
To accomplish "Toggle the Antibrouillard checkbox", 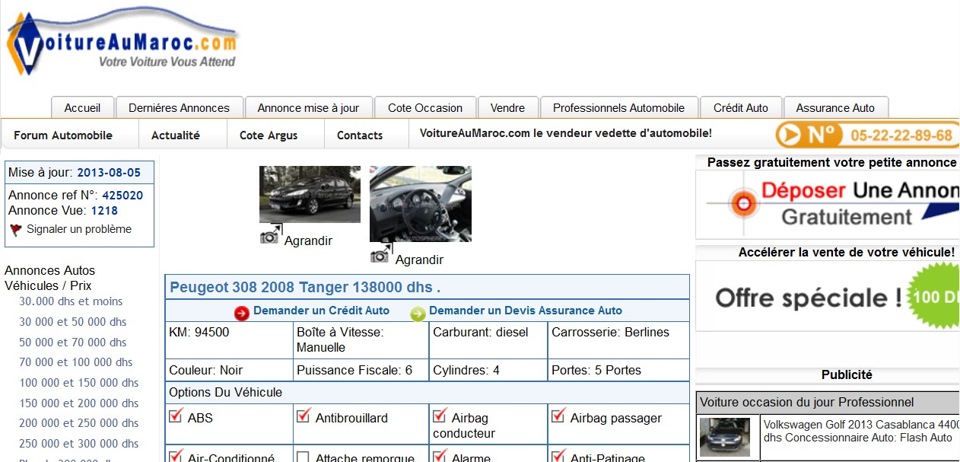I will click(x=303, y=416).
